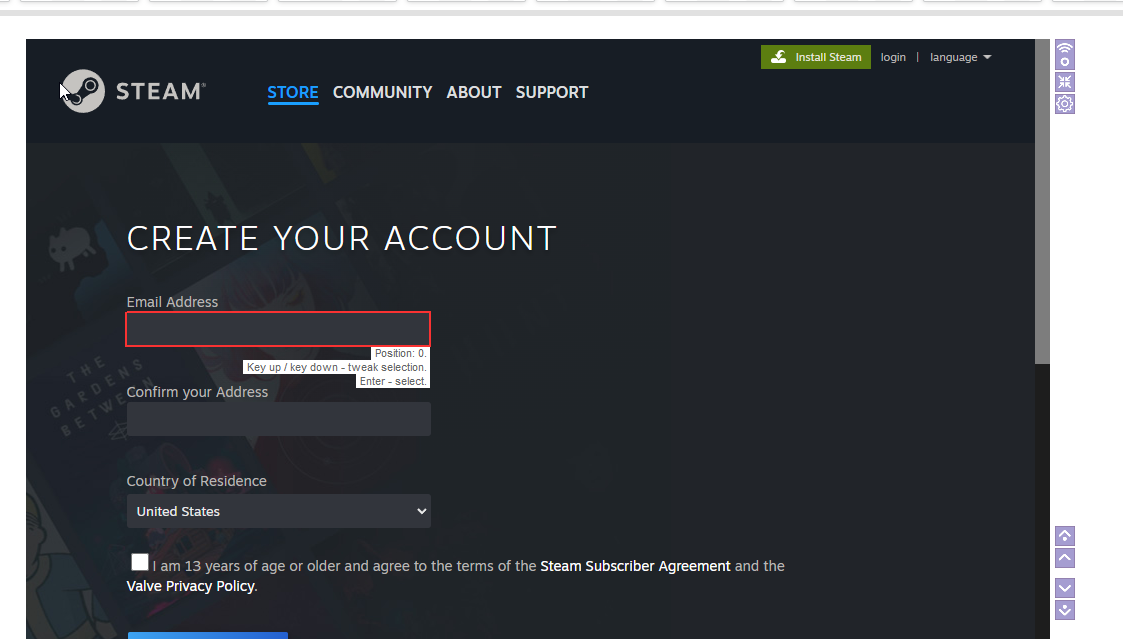Go to the STORE menu item

[x=293, y=92]
